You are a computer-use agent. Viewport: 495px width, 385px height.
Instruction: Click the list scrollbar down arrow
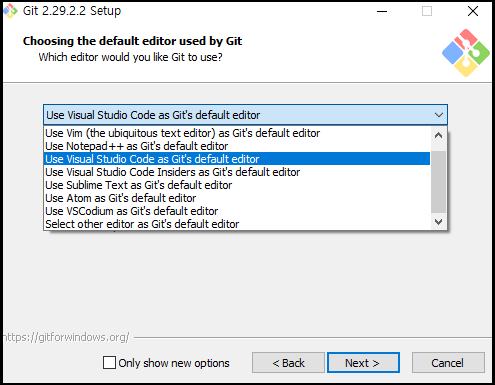(439, 222)
